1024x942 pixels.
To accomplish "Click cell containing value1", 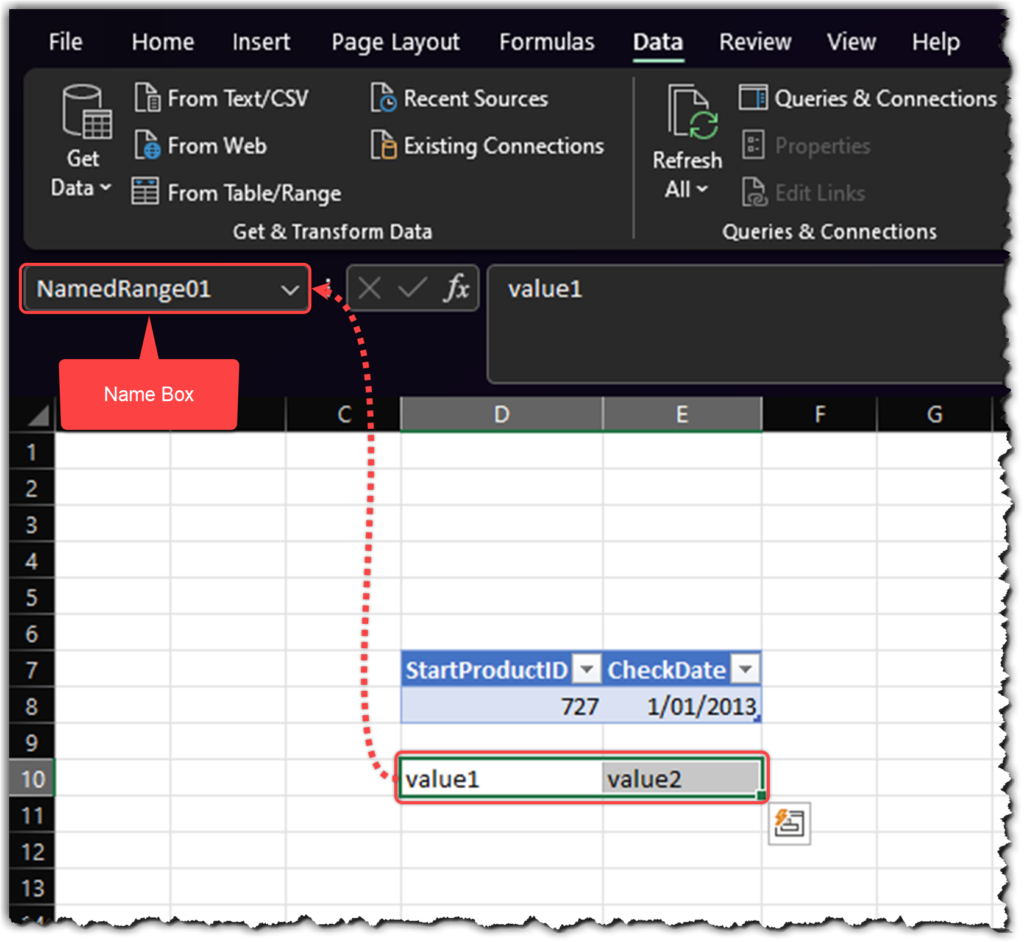I will tap(501, 778).
